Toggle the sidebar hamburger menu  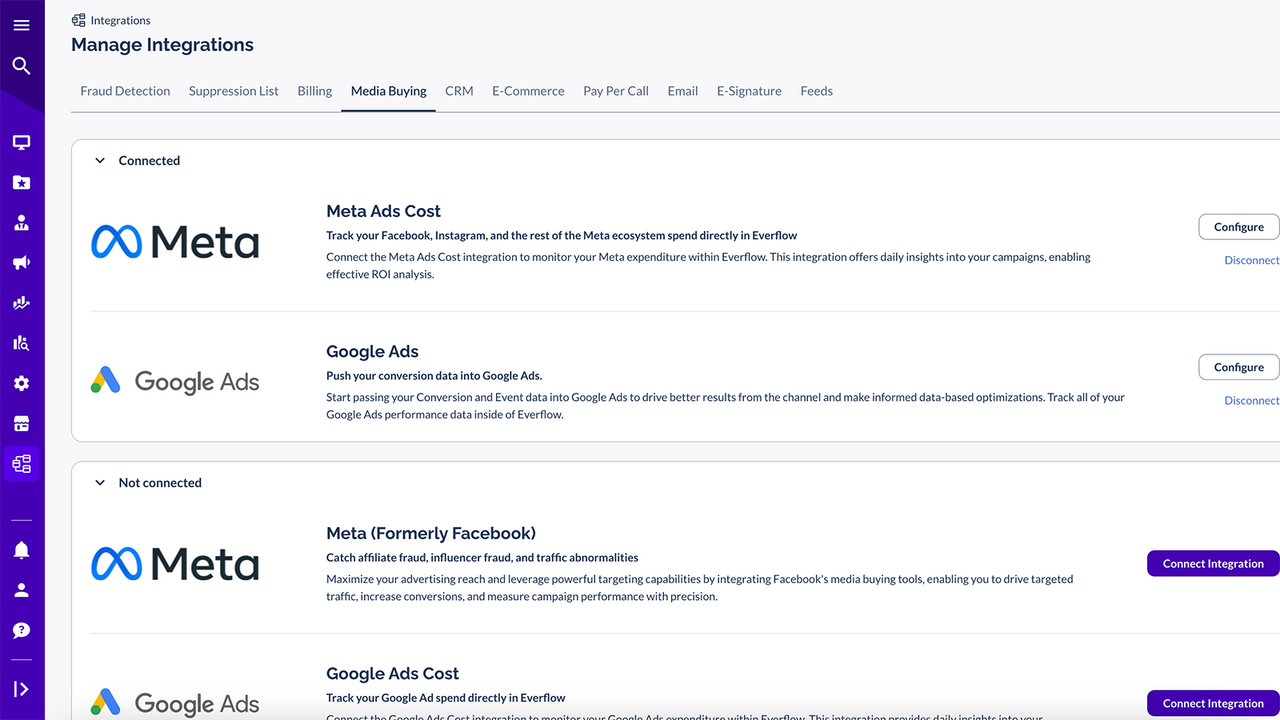click(x=22, y=24)
